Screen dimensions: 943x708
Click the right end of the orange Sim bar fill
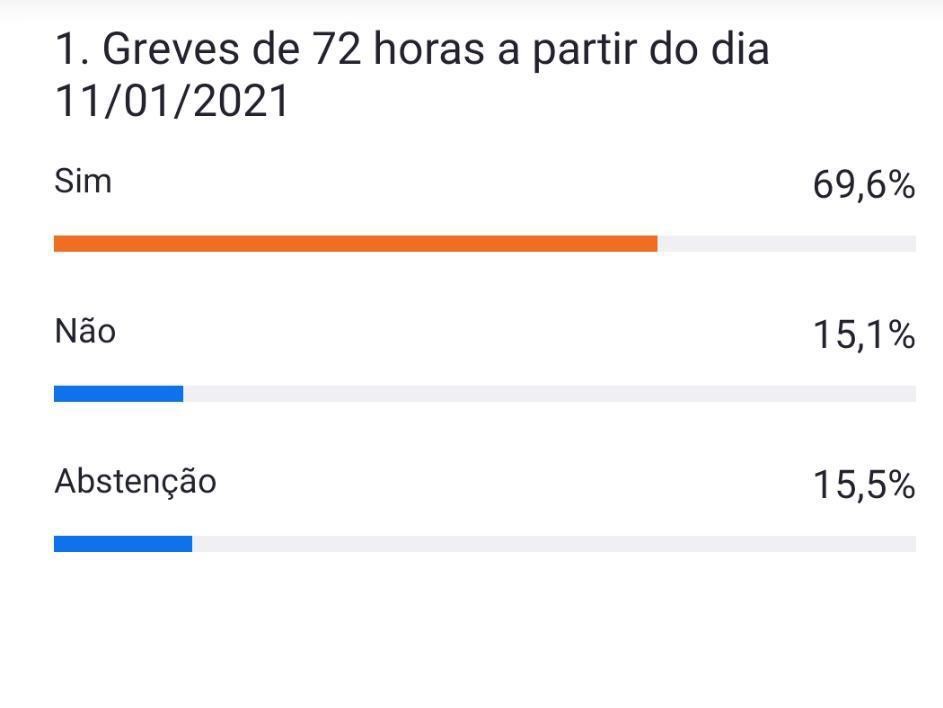[652, 243]
